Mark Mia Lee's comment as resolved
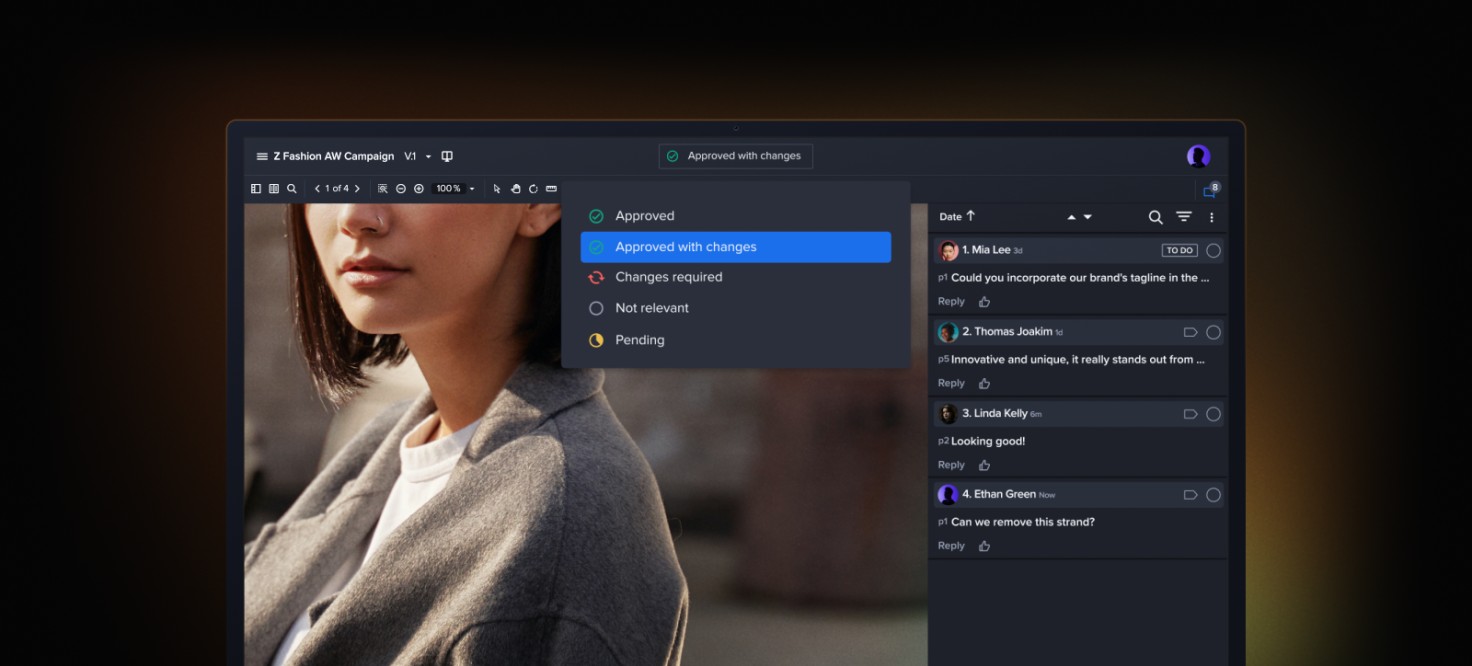 point(1213,250)
